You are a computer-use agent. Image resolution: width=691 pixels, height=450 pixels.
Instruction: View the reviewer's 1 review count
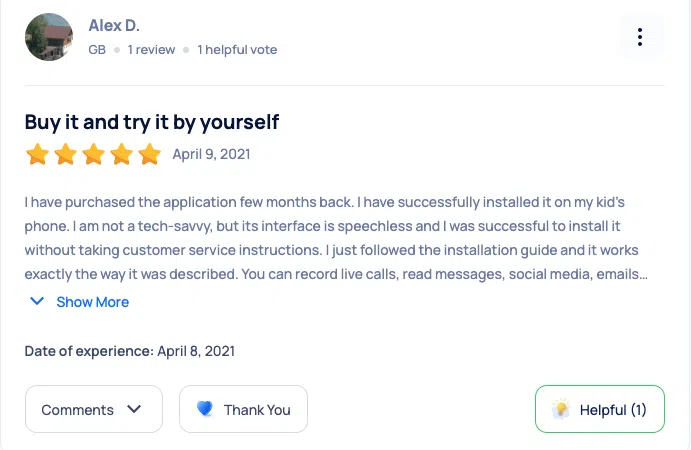(x=151, y=49)
